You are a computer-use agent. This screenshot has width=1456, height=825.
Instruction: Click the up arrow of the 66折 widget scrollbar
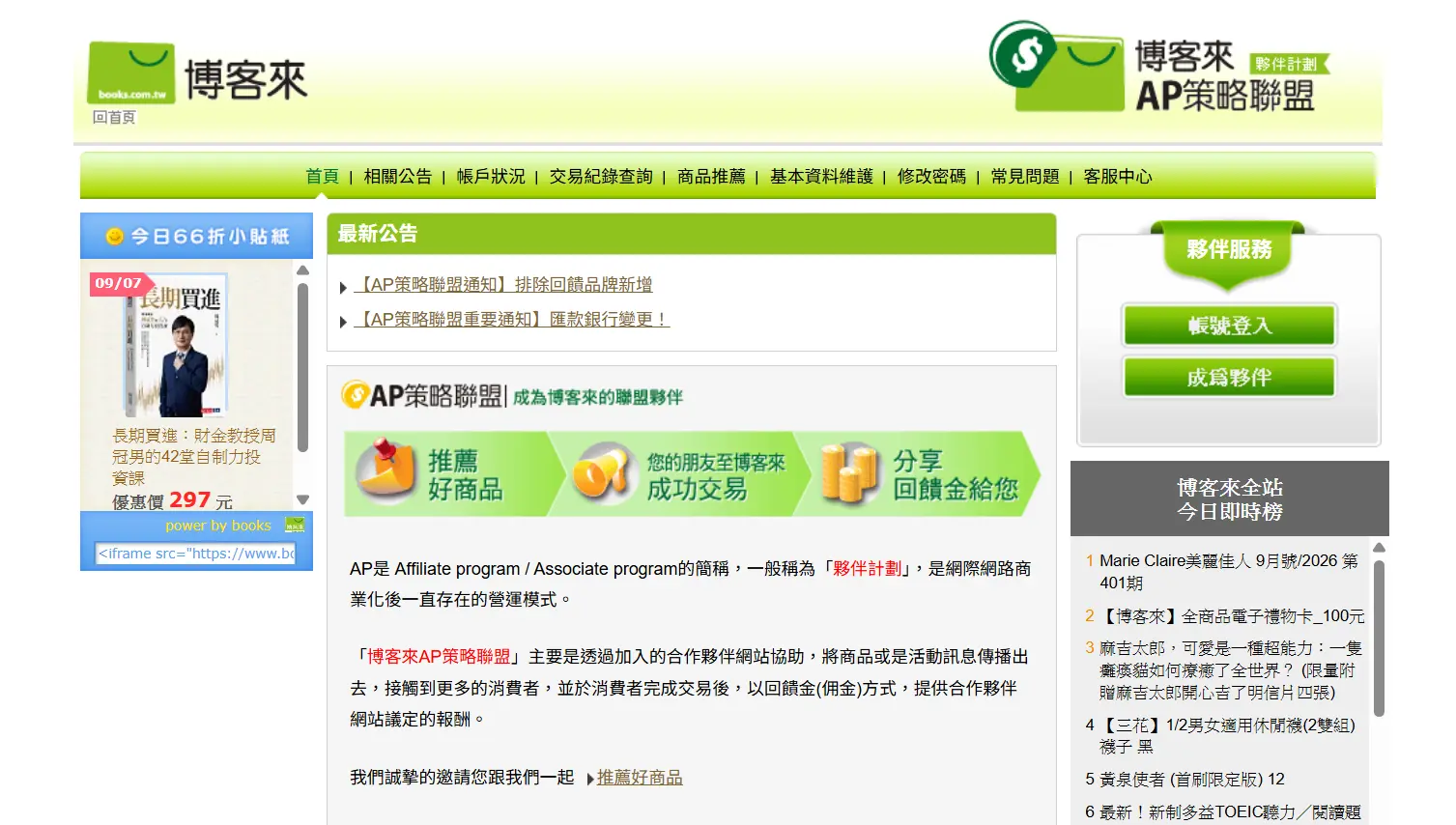302,270
